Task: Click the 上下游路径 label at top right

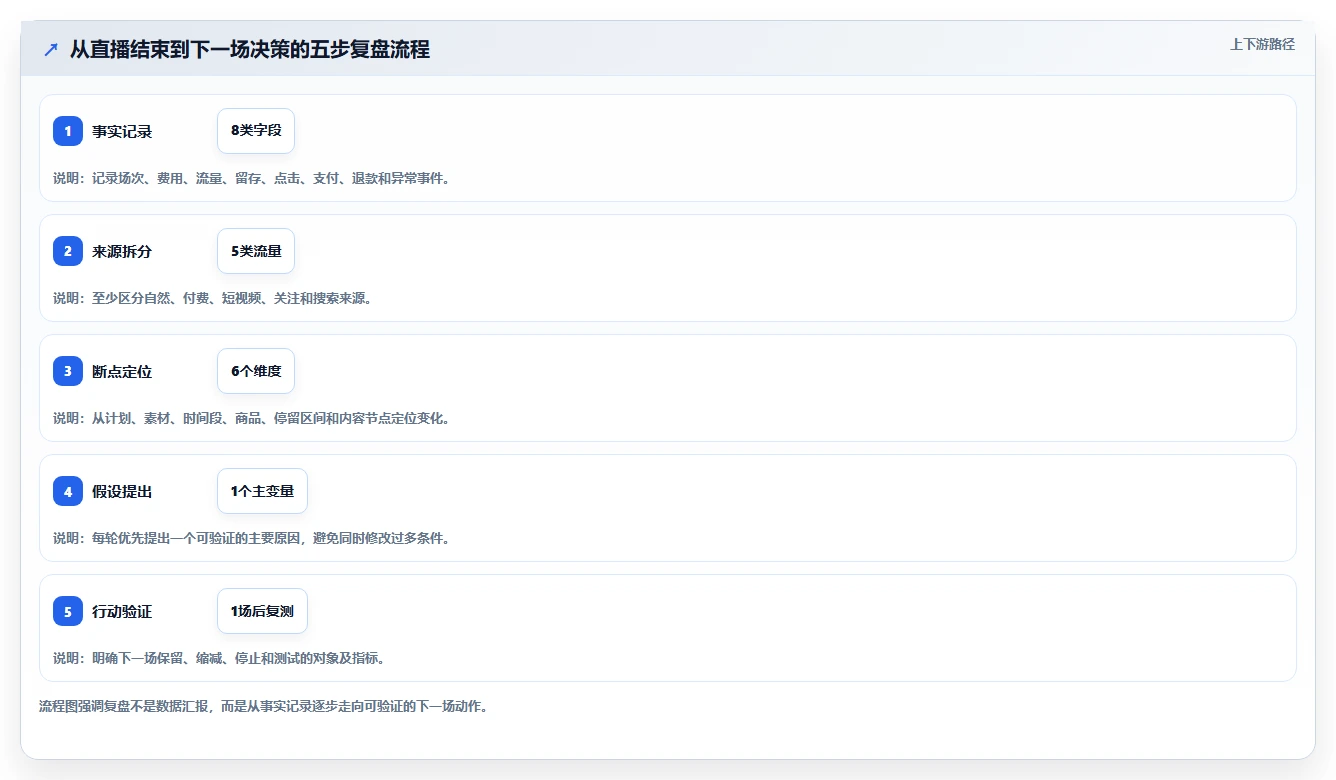Action: (1262, 44)
